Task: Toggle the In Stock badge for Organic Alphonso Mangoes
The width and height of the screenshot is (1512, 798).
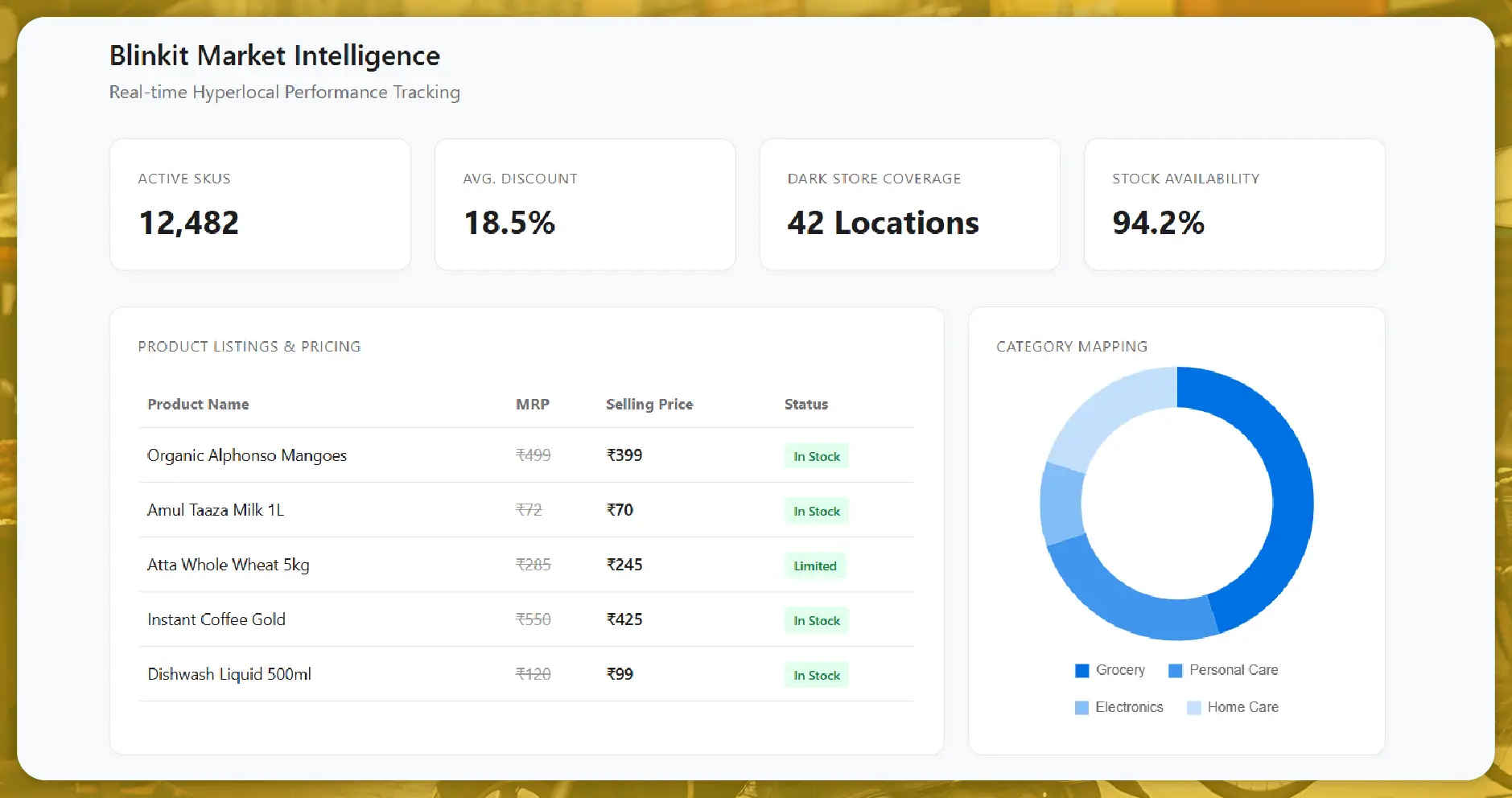Action: pyautogui.click(x=816, y=455)
